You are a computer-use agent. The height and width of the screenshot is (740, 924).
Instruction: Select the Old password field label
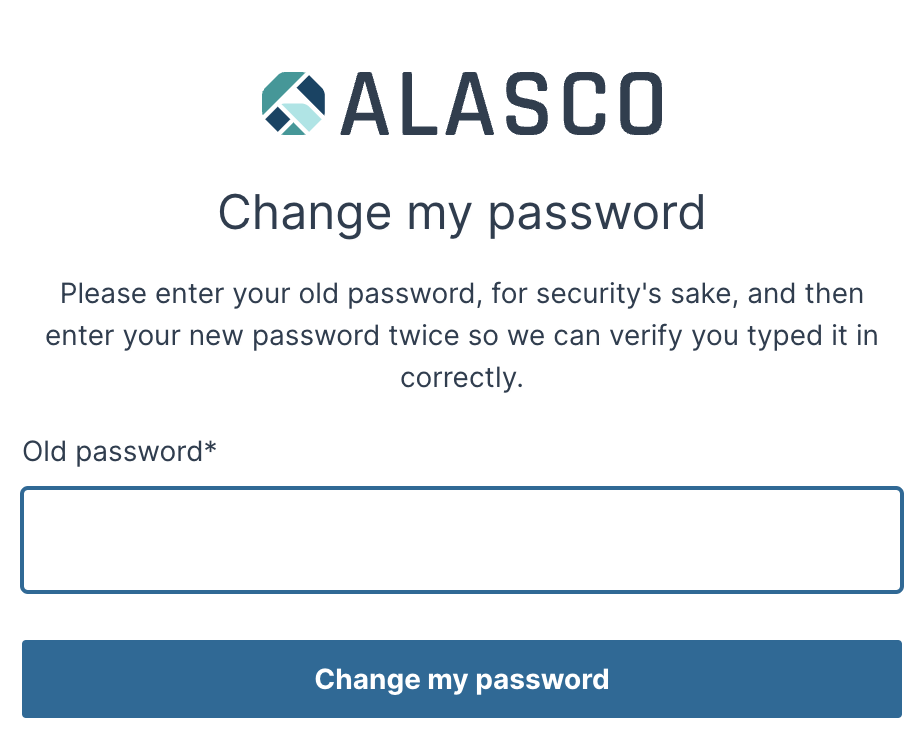click(112, 452)
